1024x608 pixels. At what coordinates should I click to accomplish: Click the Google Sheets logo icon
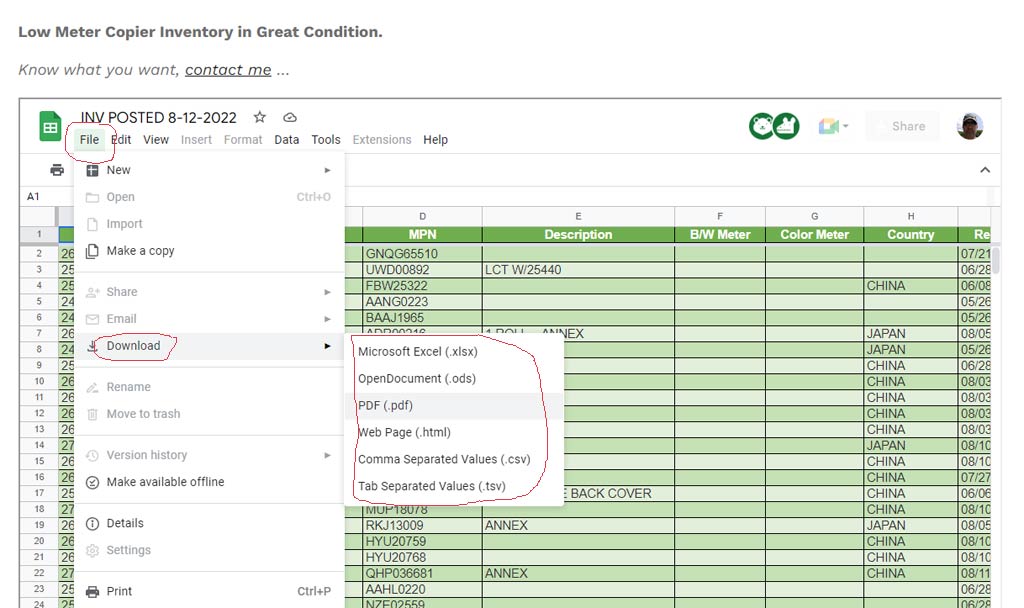pos(50,127)
